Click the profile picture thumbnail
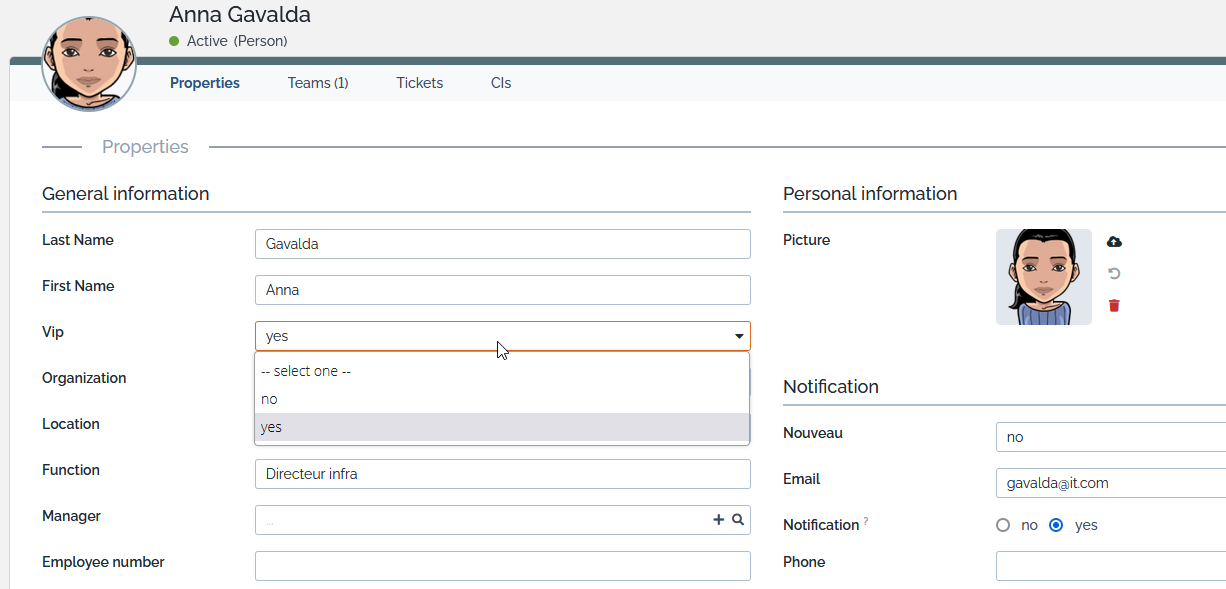This screenshot has height=589, width=1226. tap(1044, 277)
